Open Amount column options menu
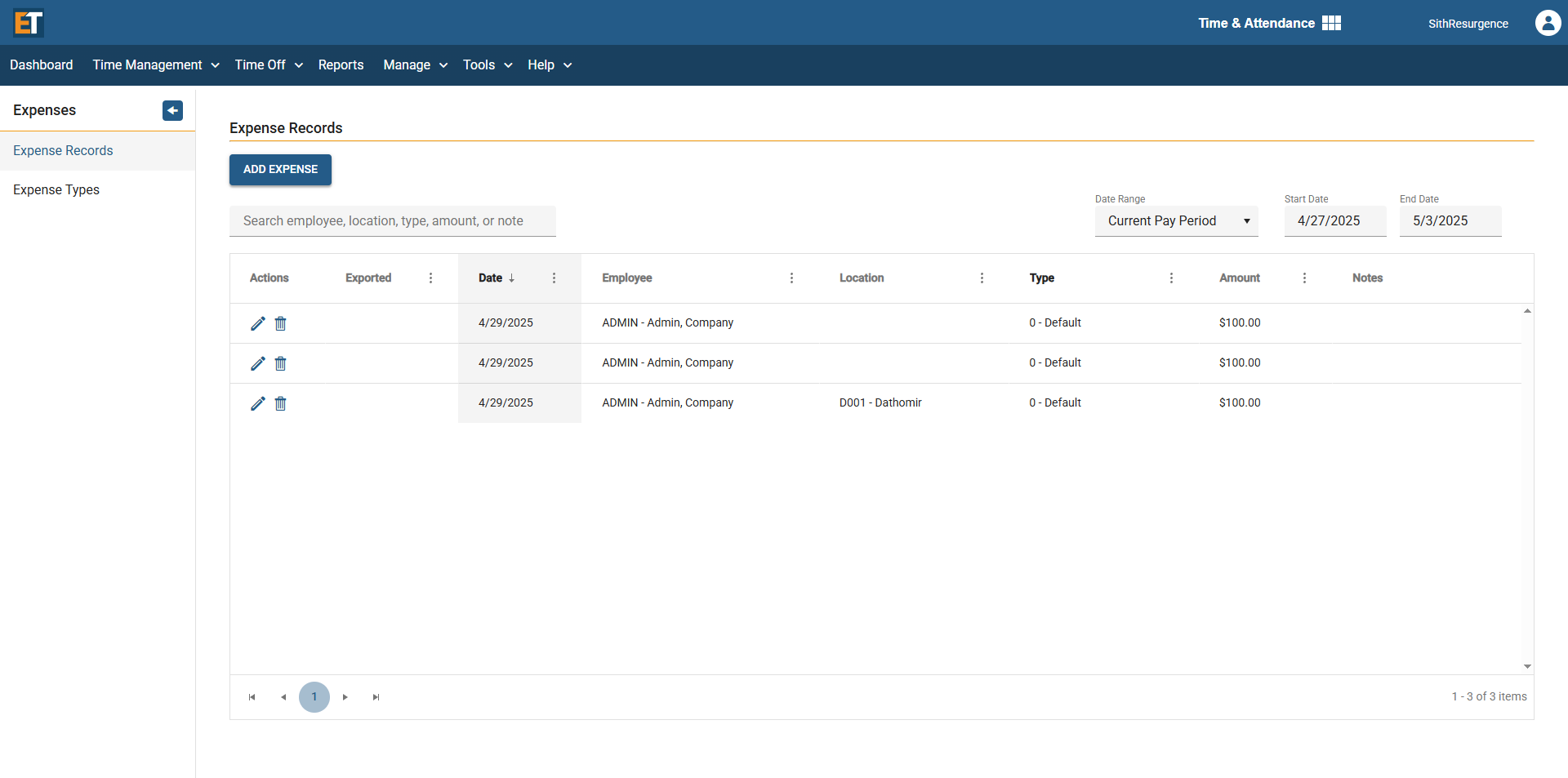 [1304, 278]
